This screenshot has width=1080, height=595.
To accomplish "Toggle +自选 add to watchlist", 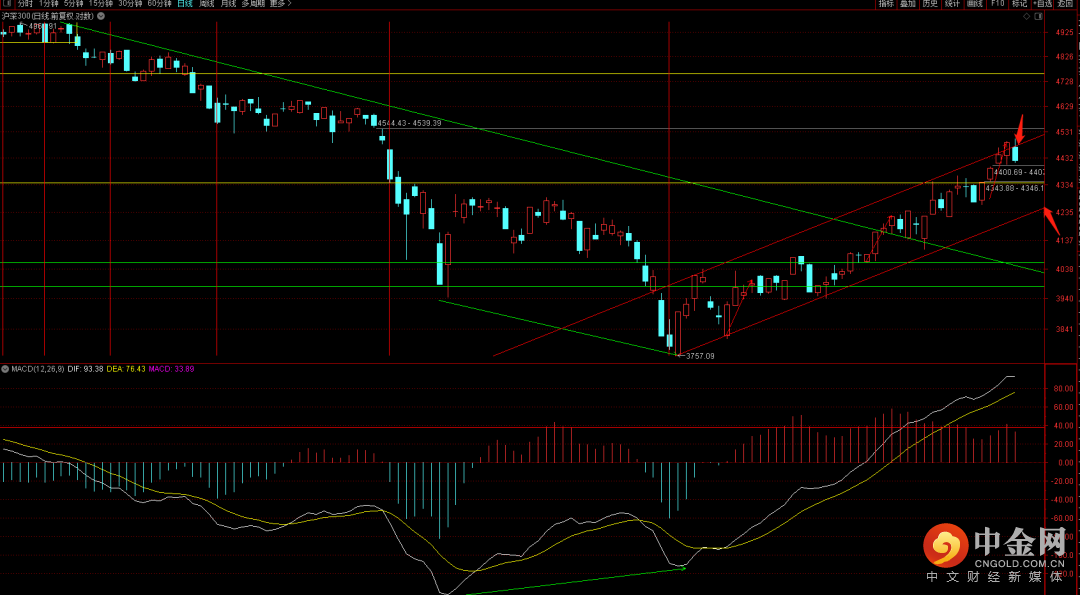I will (x=1042, y=3).
